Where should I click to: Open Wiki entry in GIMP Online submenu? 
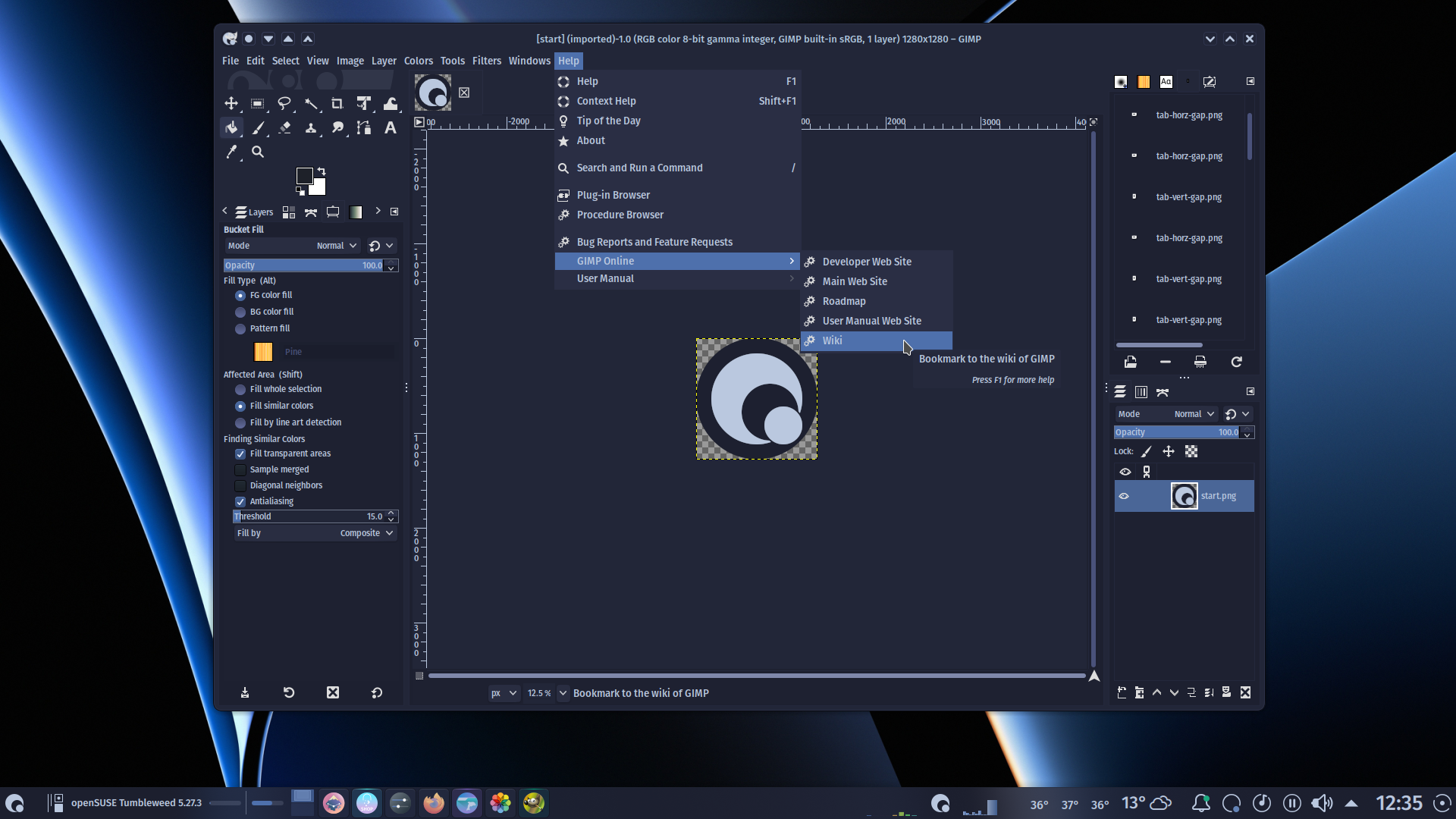[x=877, y=340]
